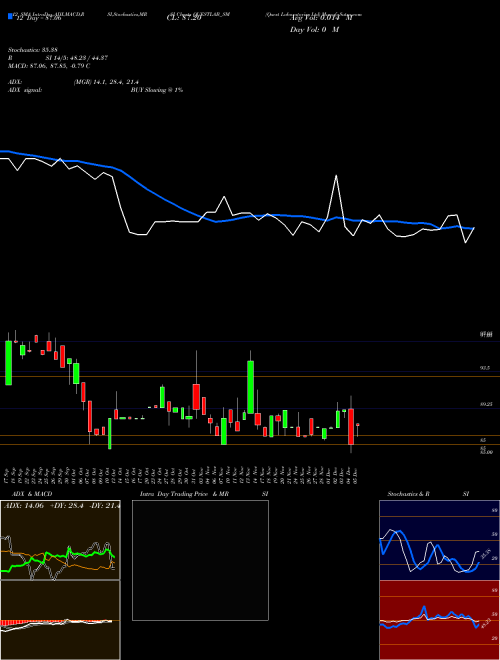Click the 'BUY Slowing @ 1%' ADX signal

157,90
